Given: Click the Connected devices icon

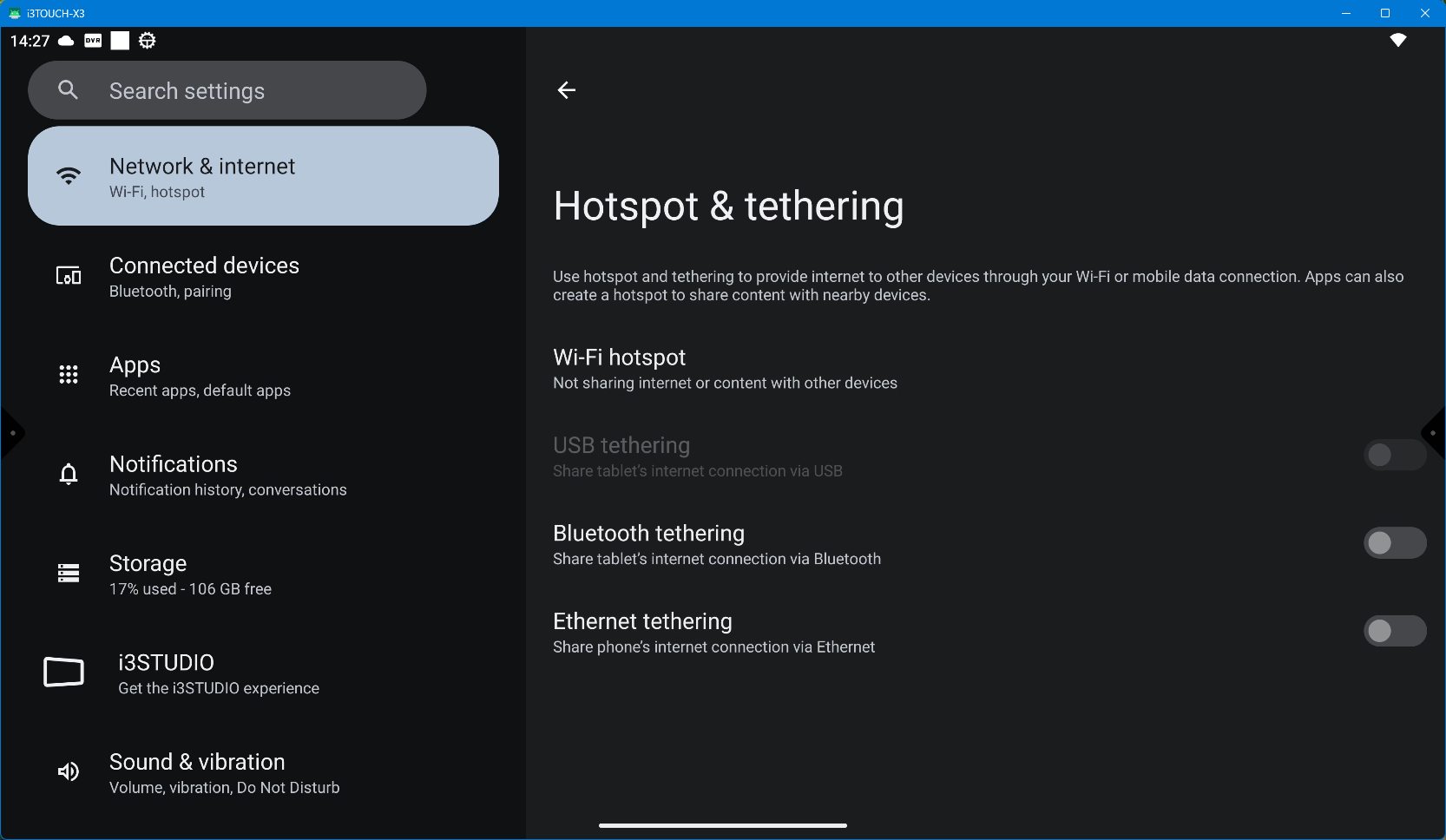Looking at the screenshot, I should (x=69, y=276).
